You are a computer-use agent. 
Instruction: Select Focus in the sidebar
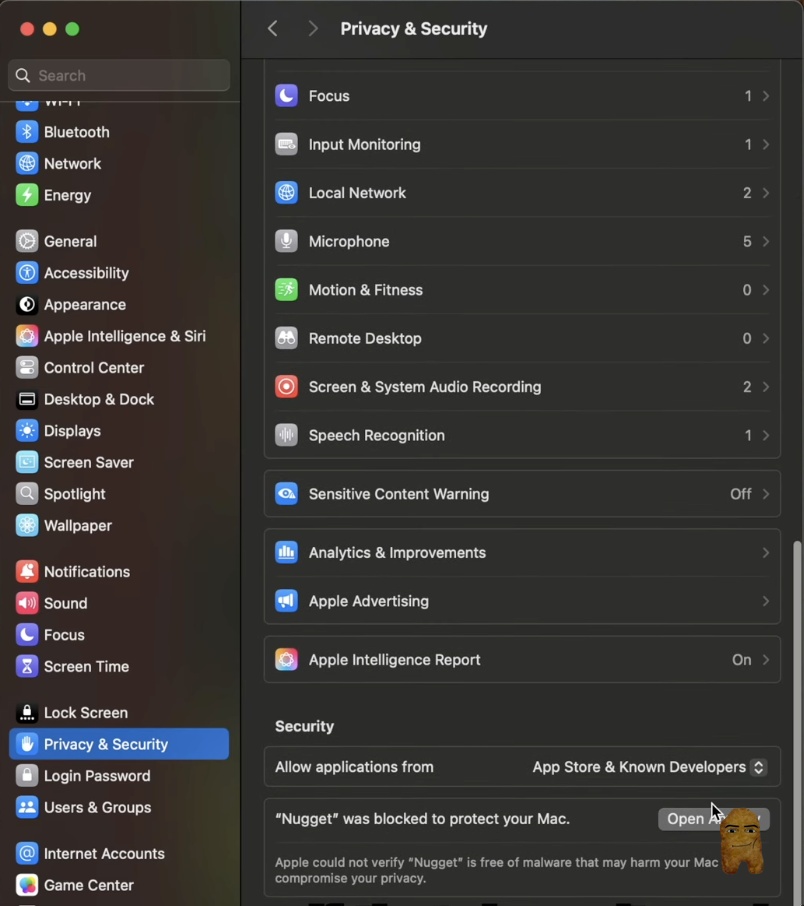pyautogui.click(x=119, y=635)
